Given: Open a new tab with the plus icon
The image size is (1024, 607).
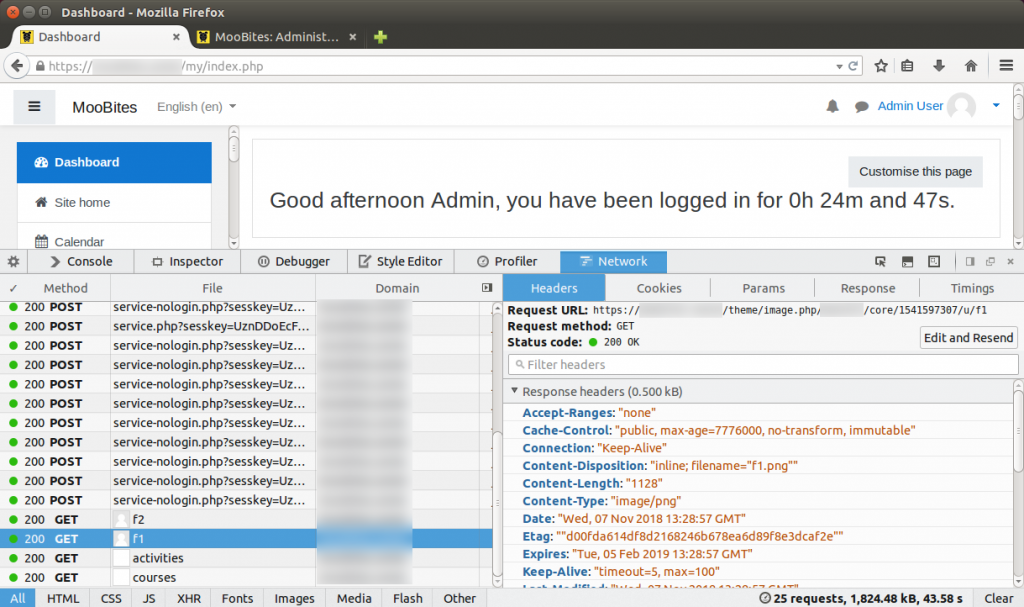Looking at the screenshot, I should 380,37.
